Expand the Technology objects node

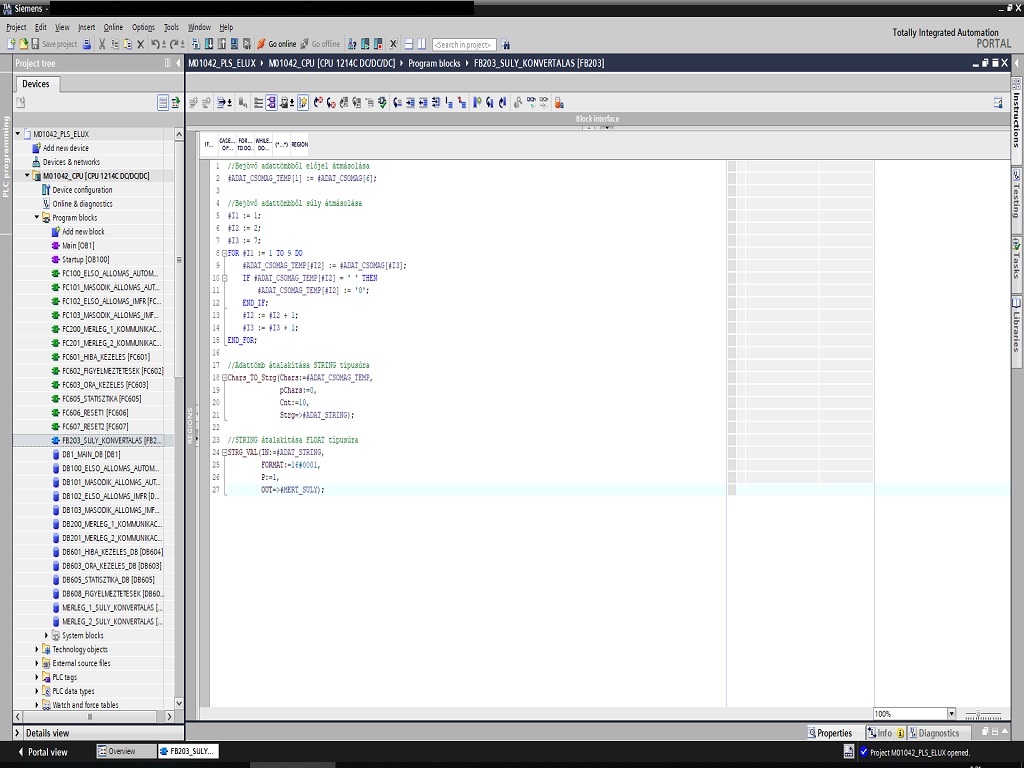coord(37,649)
